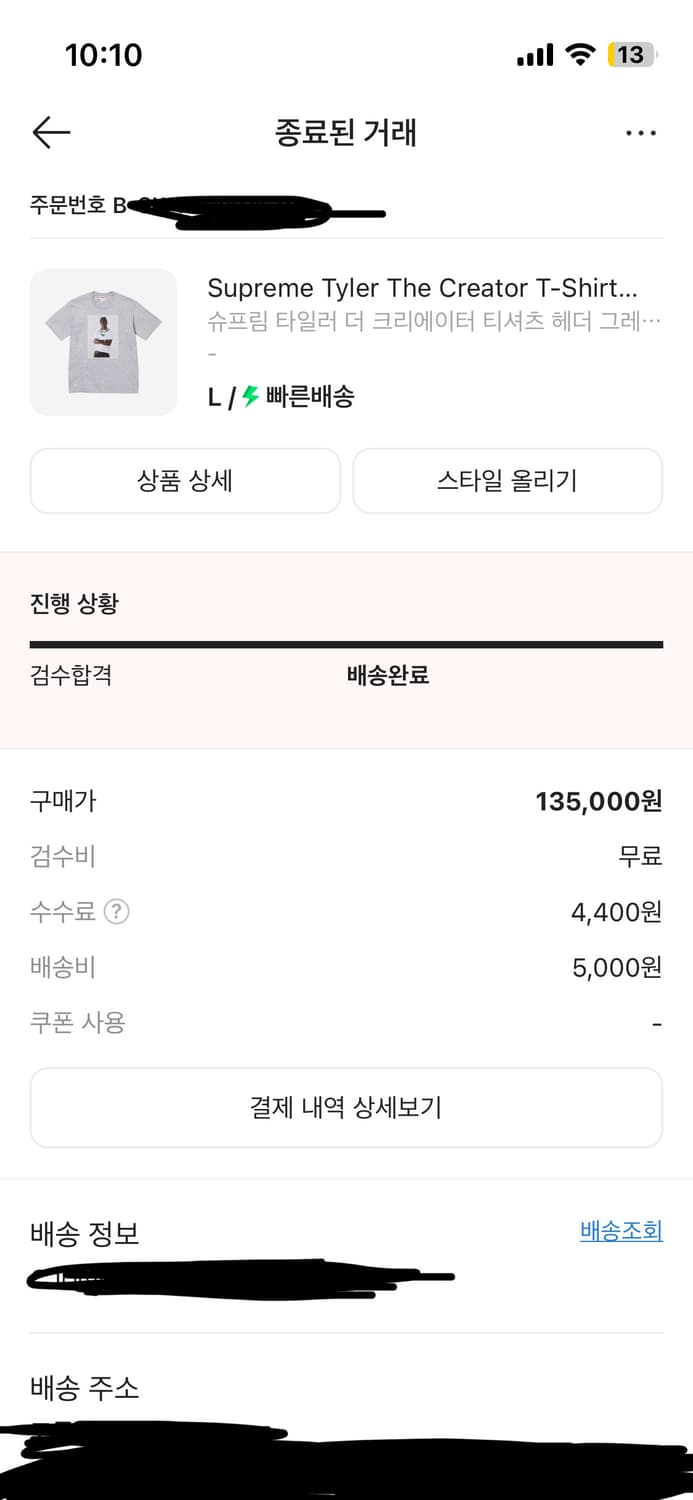Tap the 배송조회 tracking link
693x1500 pixels.
[x=621, y=1231]
